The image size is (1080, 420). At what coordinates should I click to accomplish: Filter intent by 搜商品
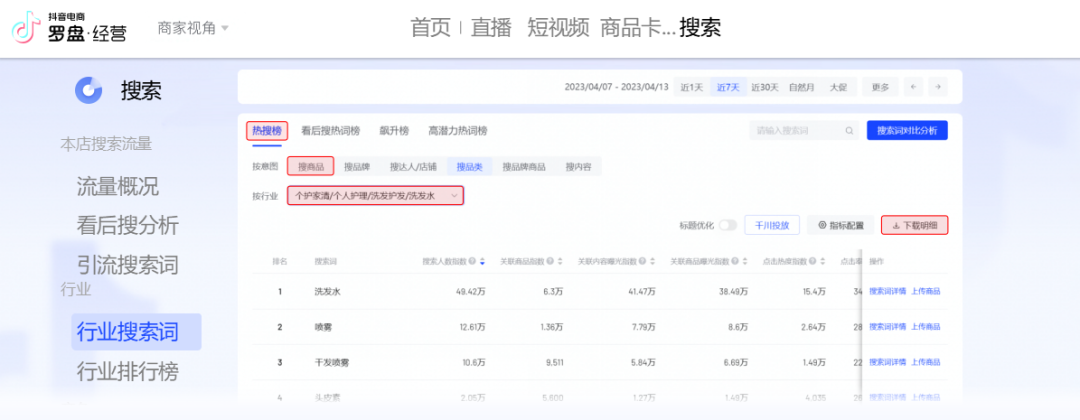coord(311,167)
